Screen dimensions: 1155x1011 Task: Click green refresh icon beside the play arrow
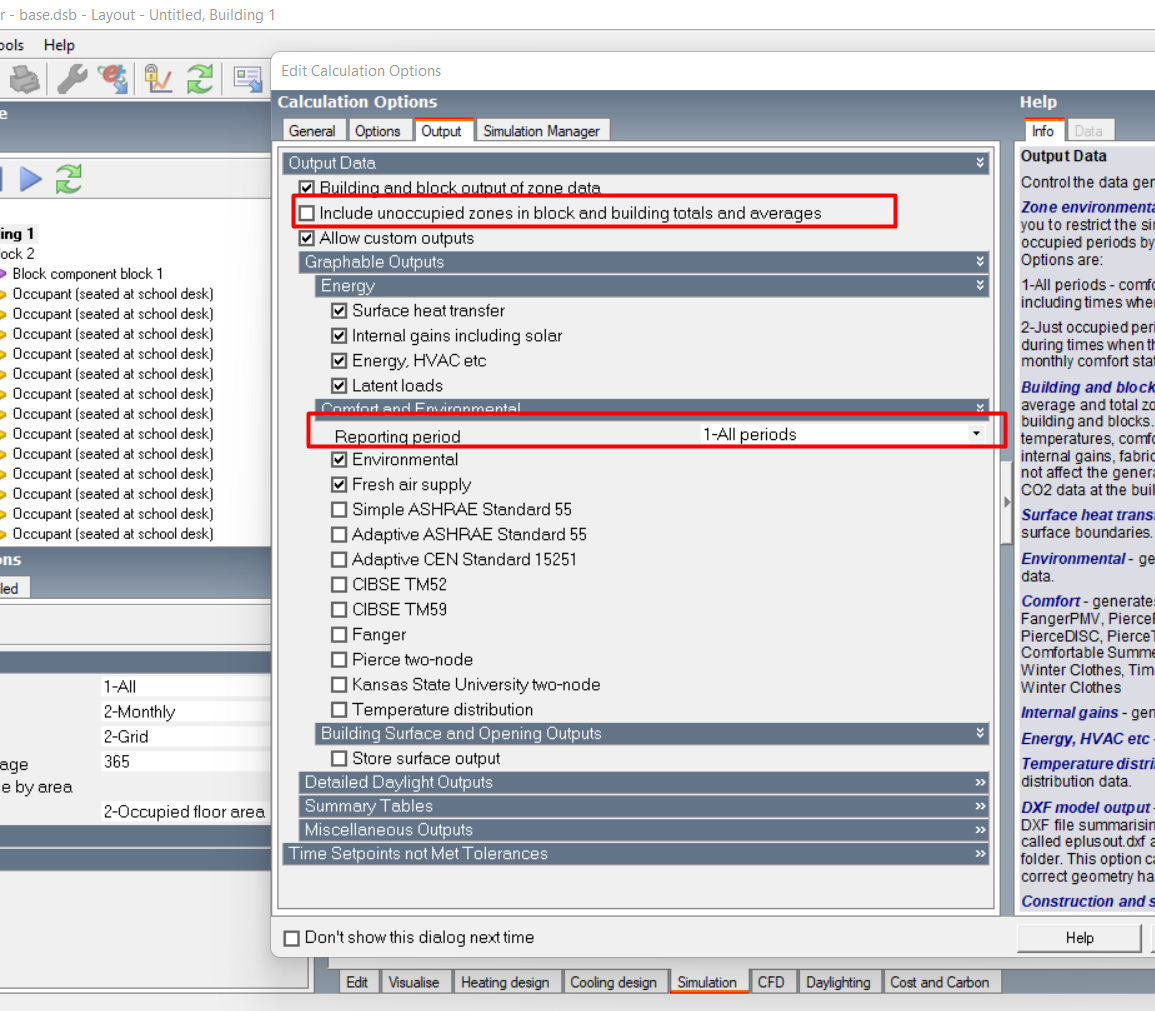[x=69, y=179]
